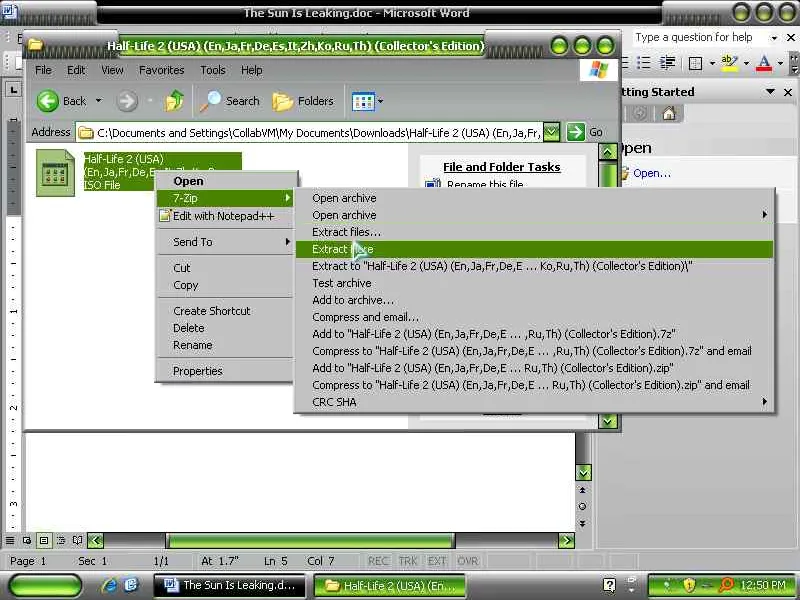Open the Back button history dropdown
Screen dimensions: 800x600
(x=98, y=101)
